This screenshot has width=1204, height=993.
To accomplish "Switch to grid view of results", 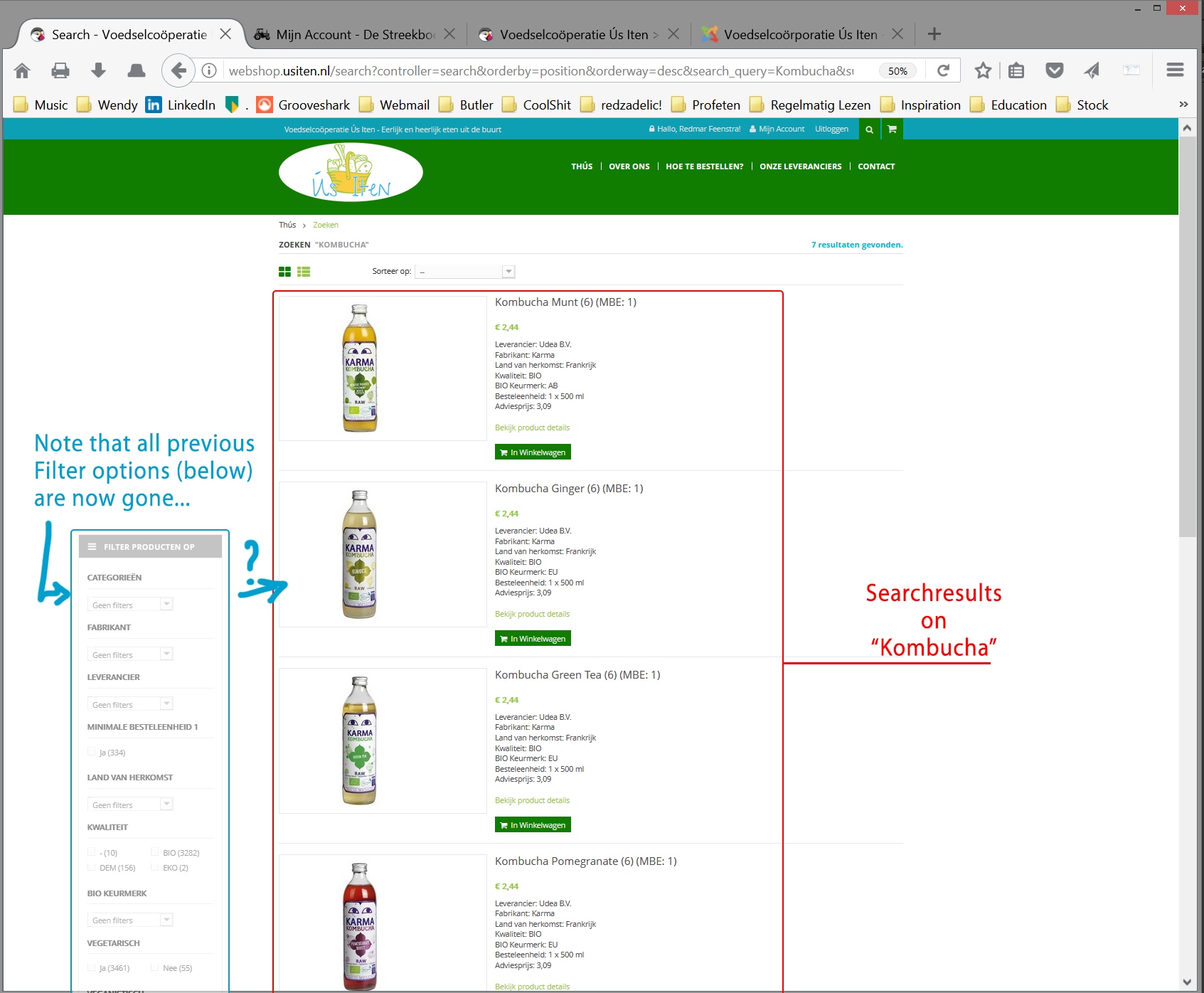I will coord(284,272).
